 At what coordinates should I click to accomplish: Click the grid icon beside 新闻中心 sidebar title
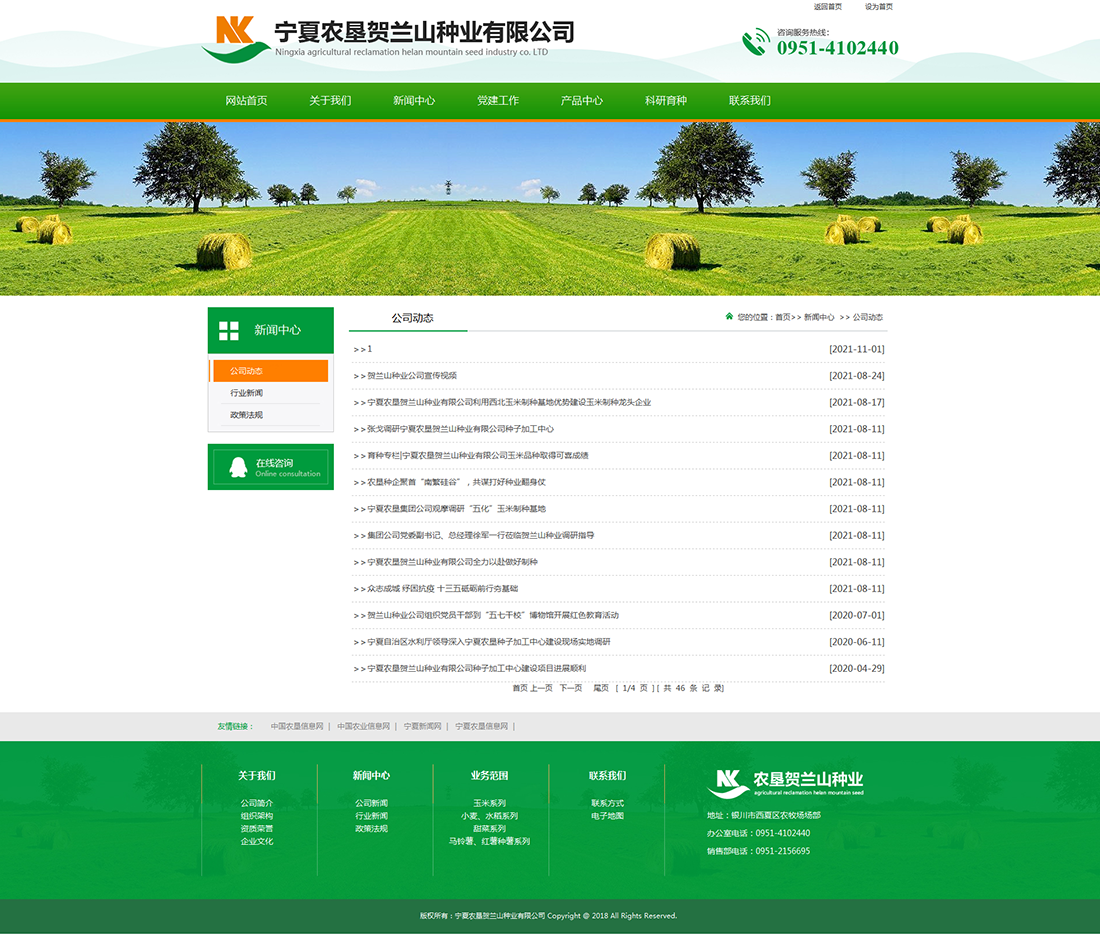pyautogui.click(x=229, y=331)
